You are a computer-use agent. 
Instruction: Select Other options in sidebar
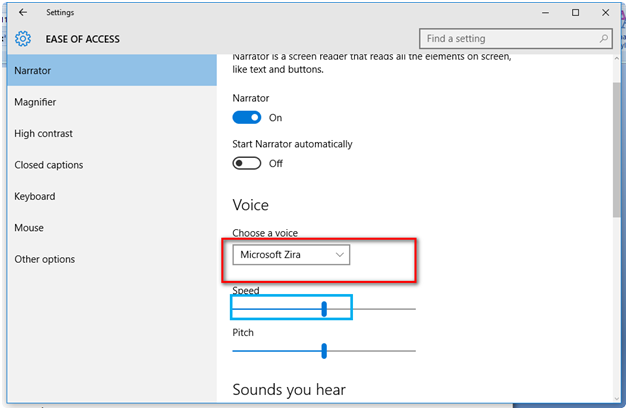45,259
